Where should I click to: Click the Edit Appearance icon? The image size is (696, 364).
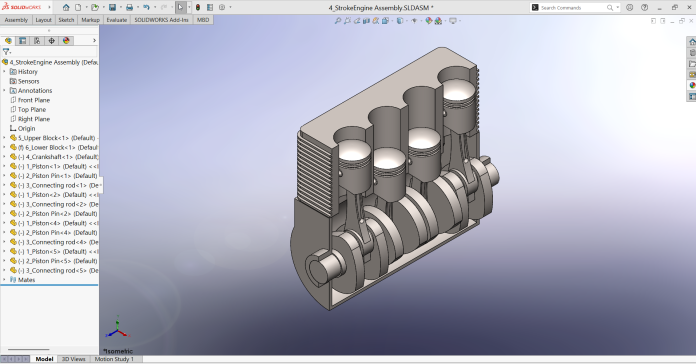coord(428,20)
